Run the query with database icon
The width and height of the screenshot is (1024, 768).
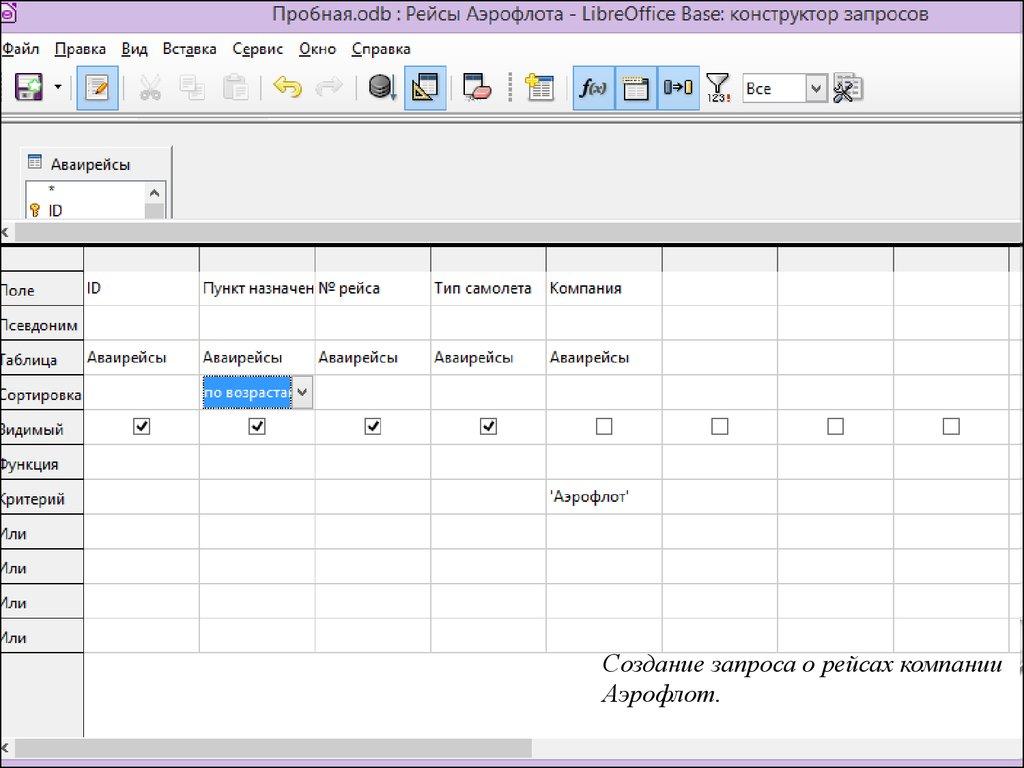point(381,88)
